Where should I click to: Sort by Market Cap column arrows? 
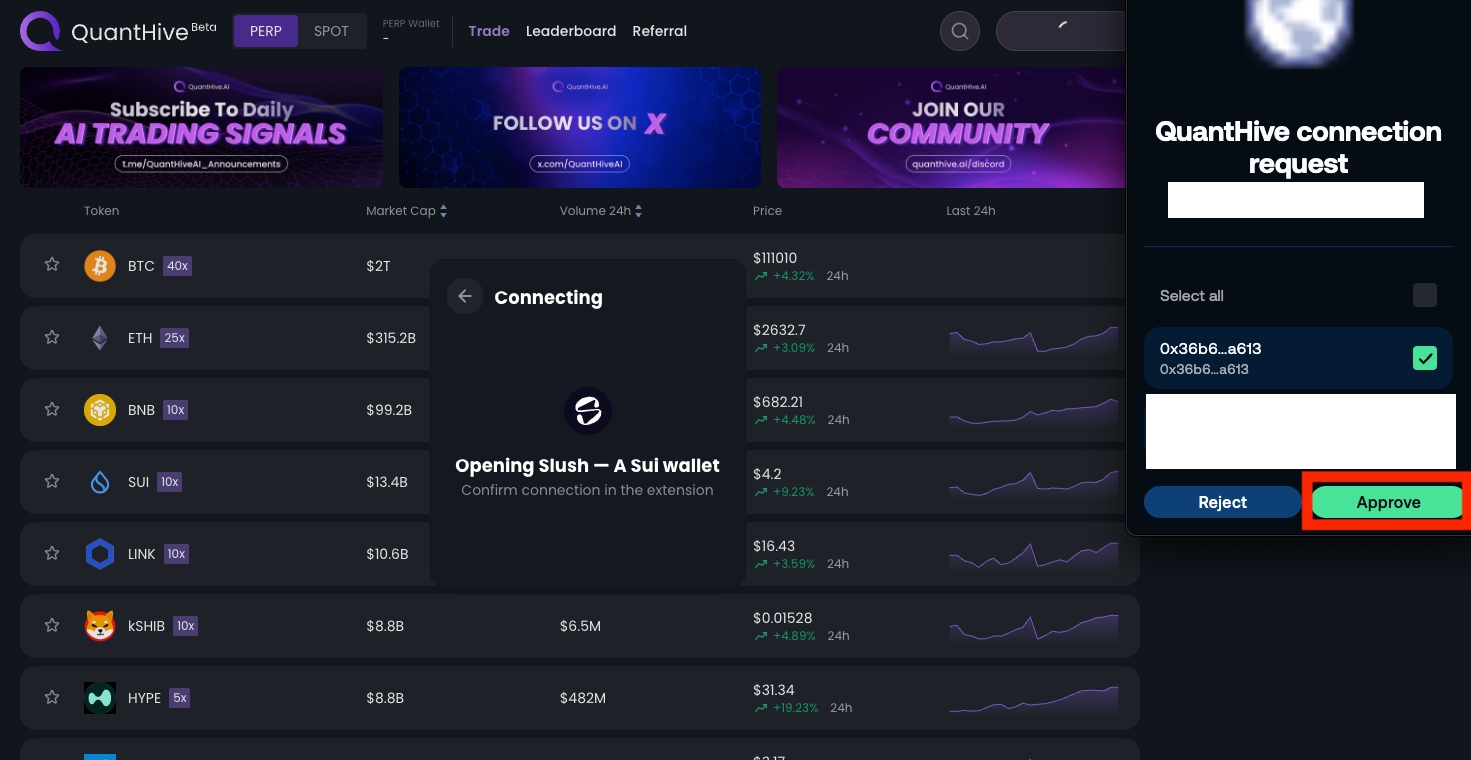pyautogui.click(x=443, y=211)
